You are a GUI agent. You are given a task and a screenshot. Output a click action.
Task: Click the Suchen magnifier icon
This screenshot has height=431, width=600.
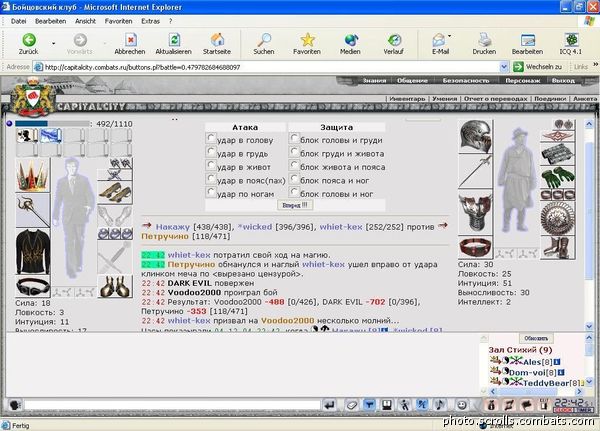point(264,39)
